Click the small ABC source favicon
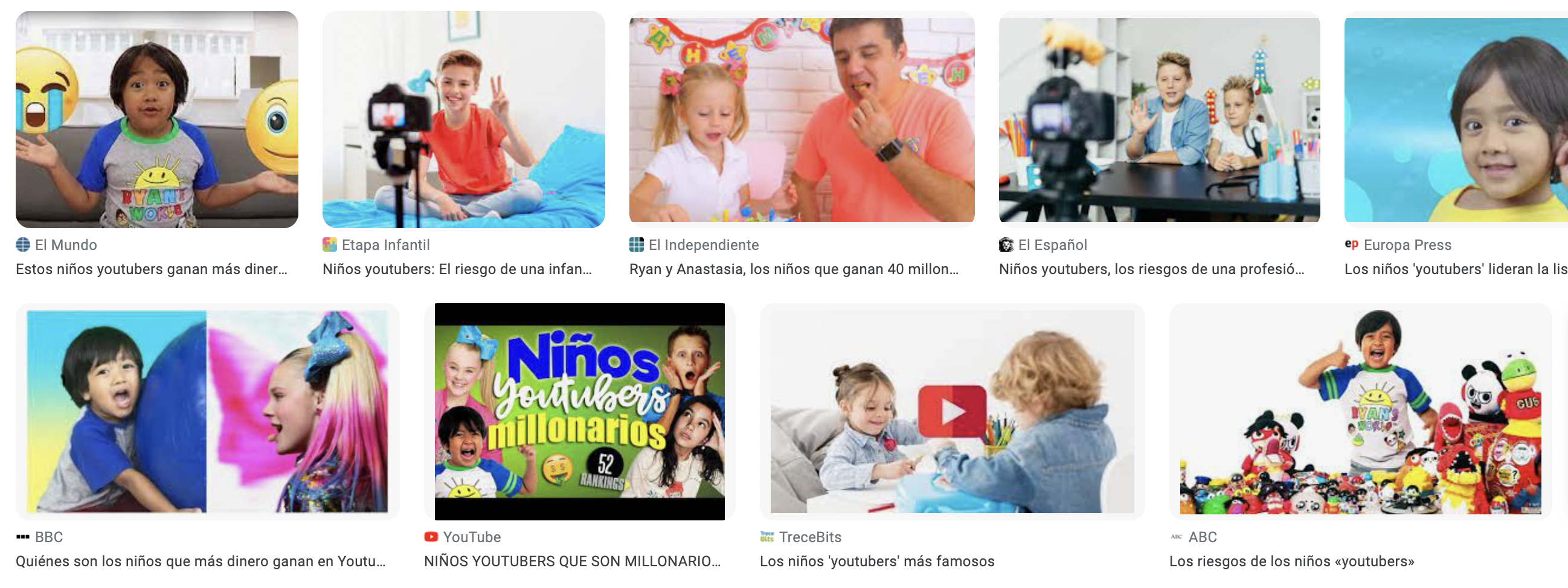 tap(1176, 537)
